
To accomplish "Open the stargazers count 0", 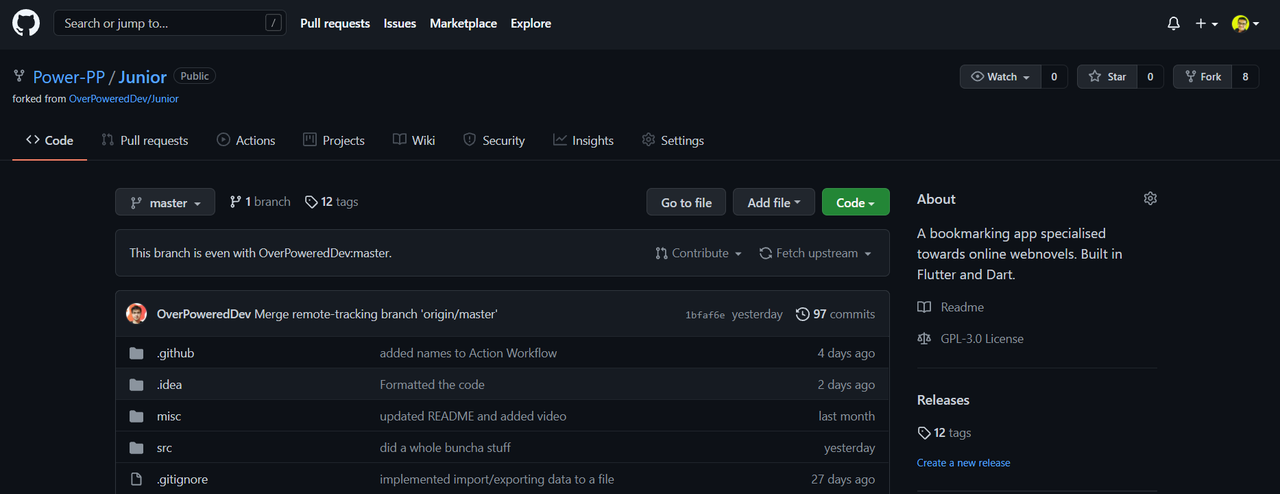I will 1150,77.
